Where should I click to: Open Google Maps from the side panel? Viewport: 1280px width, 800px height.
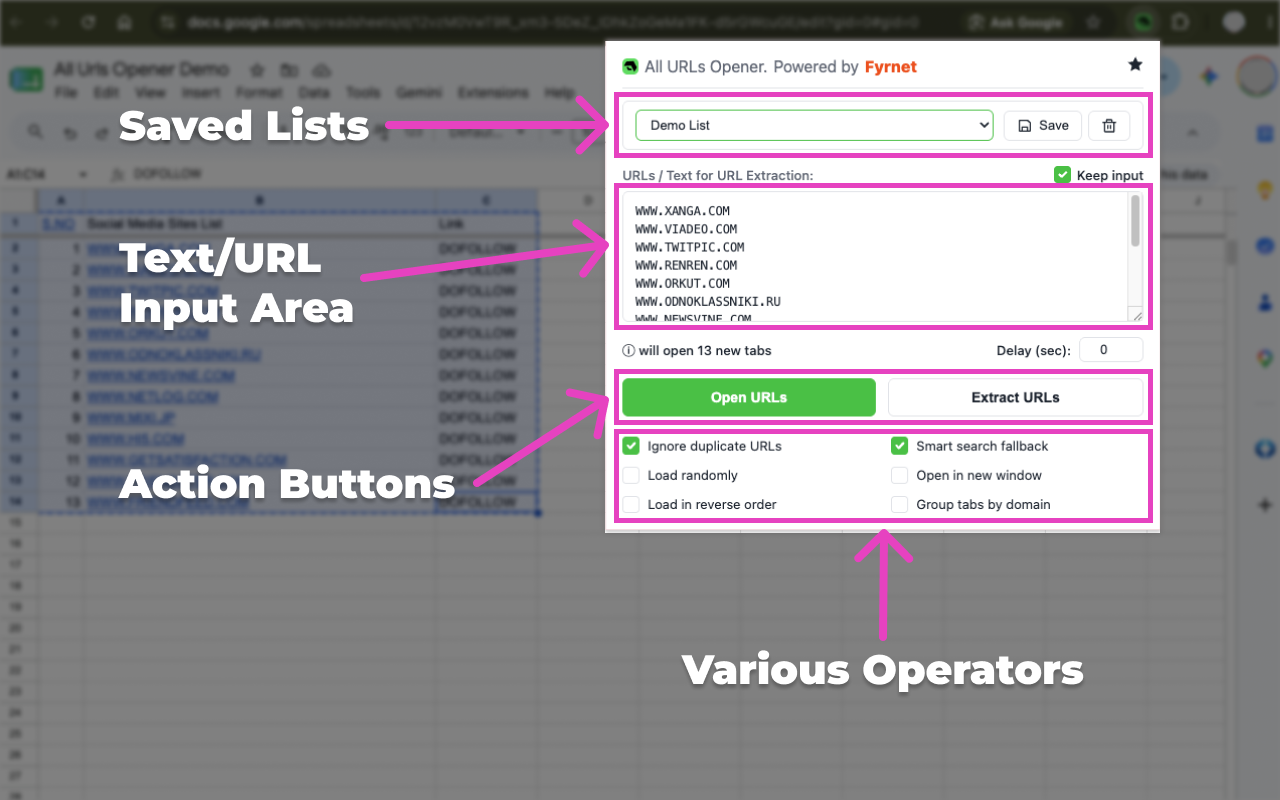(1265, 357)
